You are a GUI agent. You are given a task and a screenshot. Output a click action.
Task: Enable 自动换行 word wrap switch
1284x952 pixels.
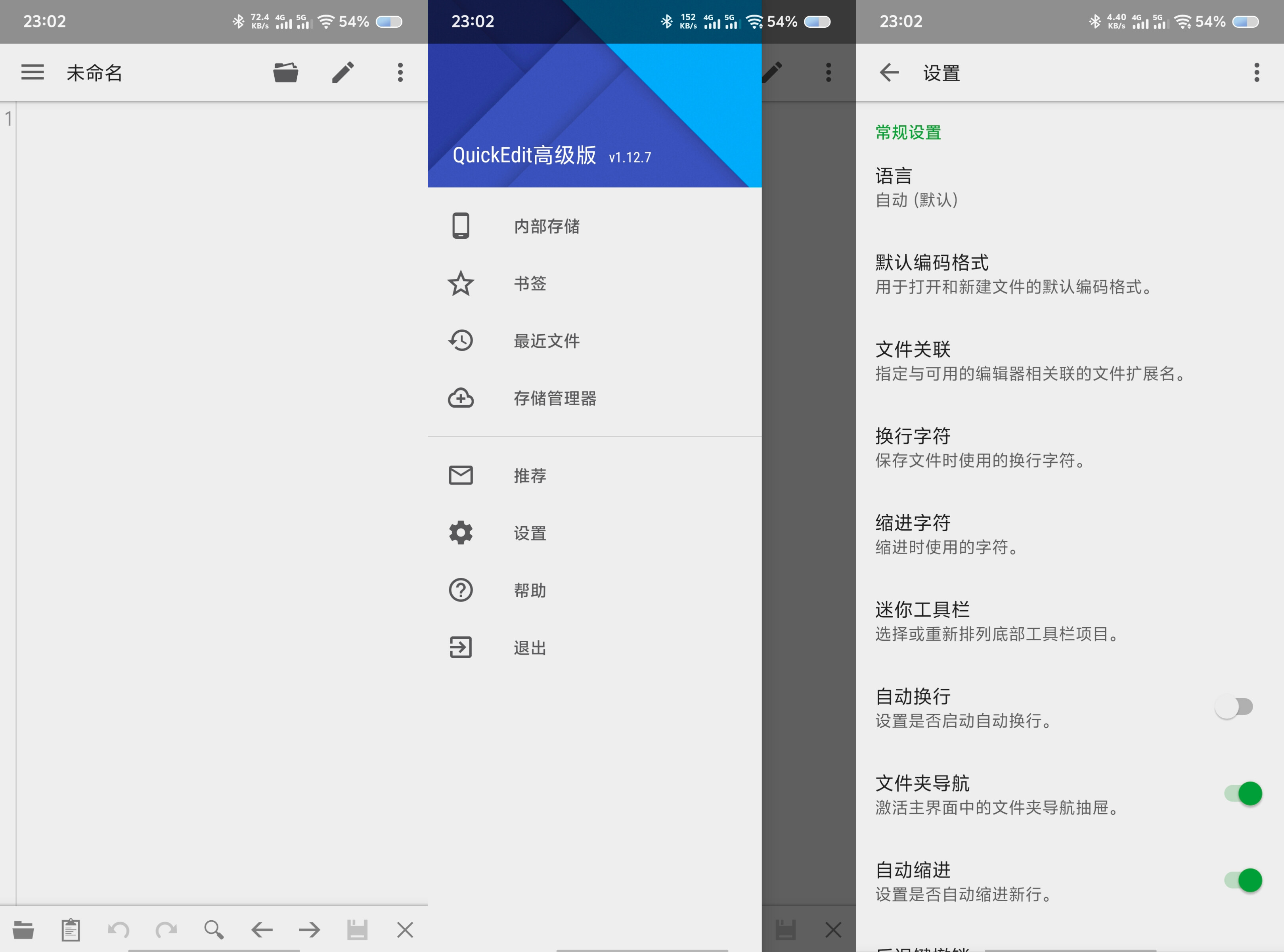click(1234, 706)
